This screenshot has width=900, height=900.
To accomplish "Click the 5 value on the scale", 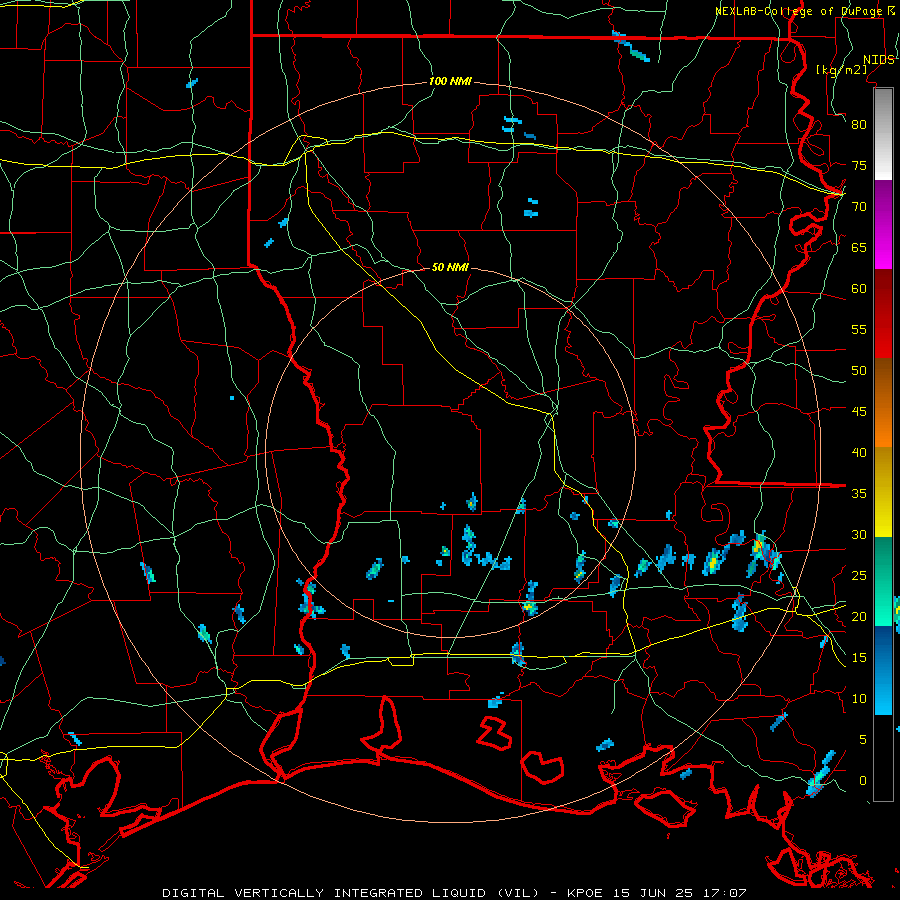I will coord(863,739).
